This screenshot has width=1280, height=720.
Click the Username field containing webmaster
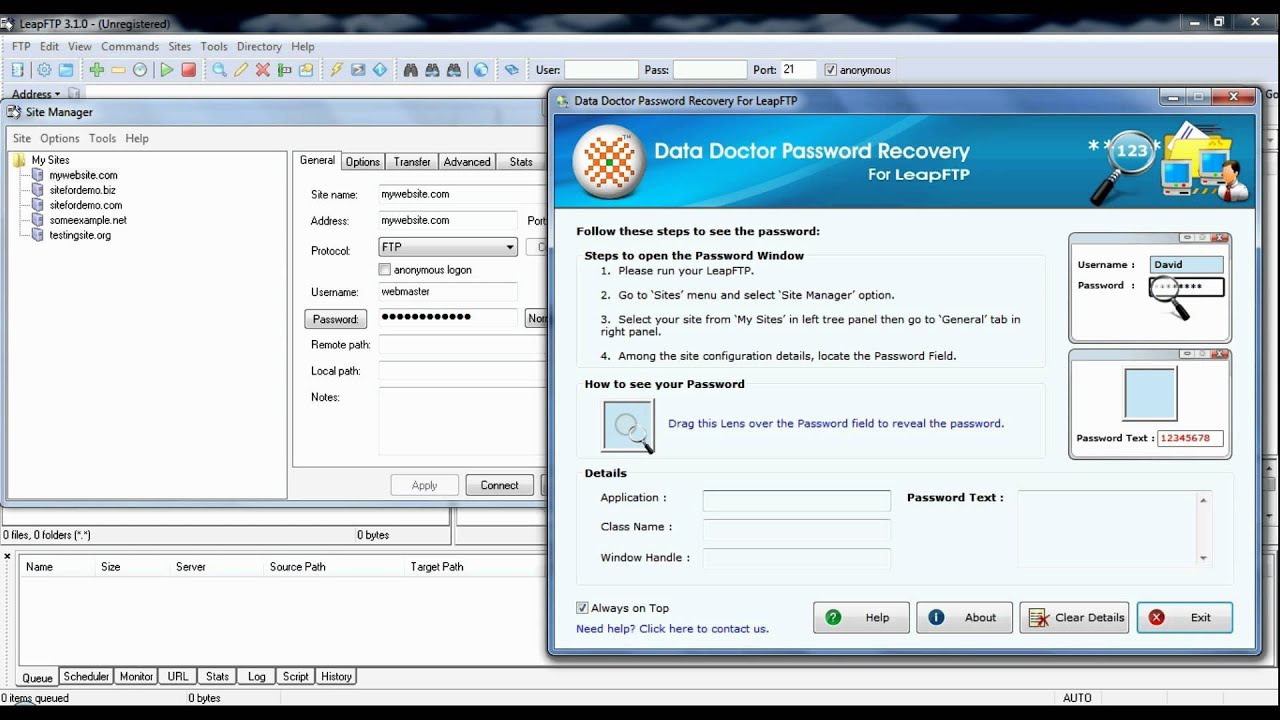448,292
